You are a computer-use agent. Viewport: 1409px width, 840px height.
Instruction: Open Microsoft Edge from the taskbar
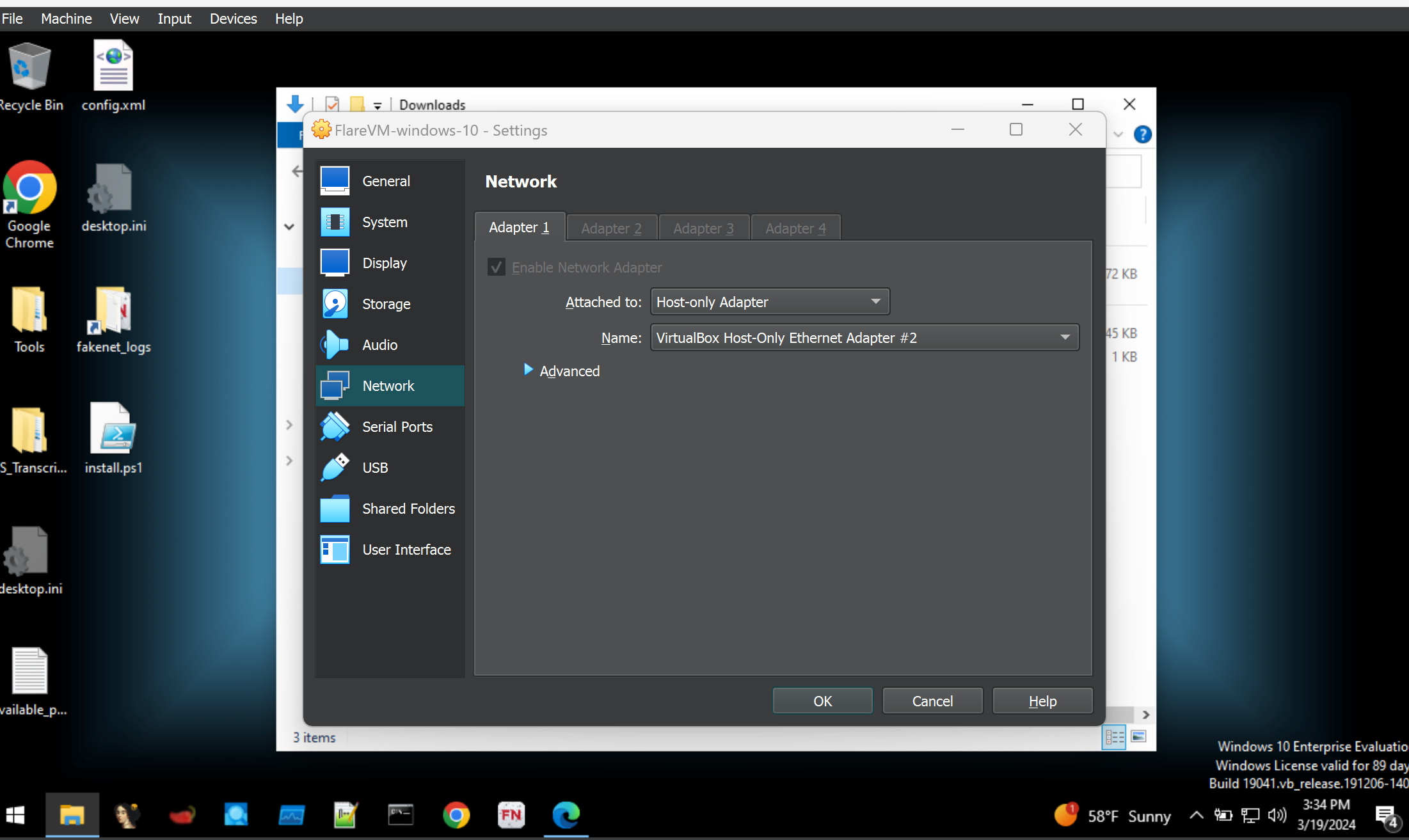pos(565,815)
